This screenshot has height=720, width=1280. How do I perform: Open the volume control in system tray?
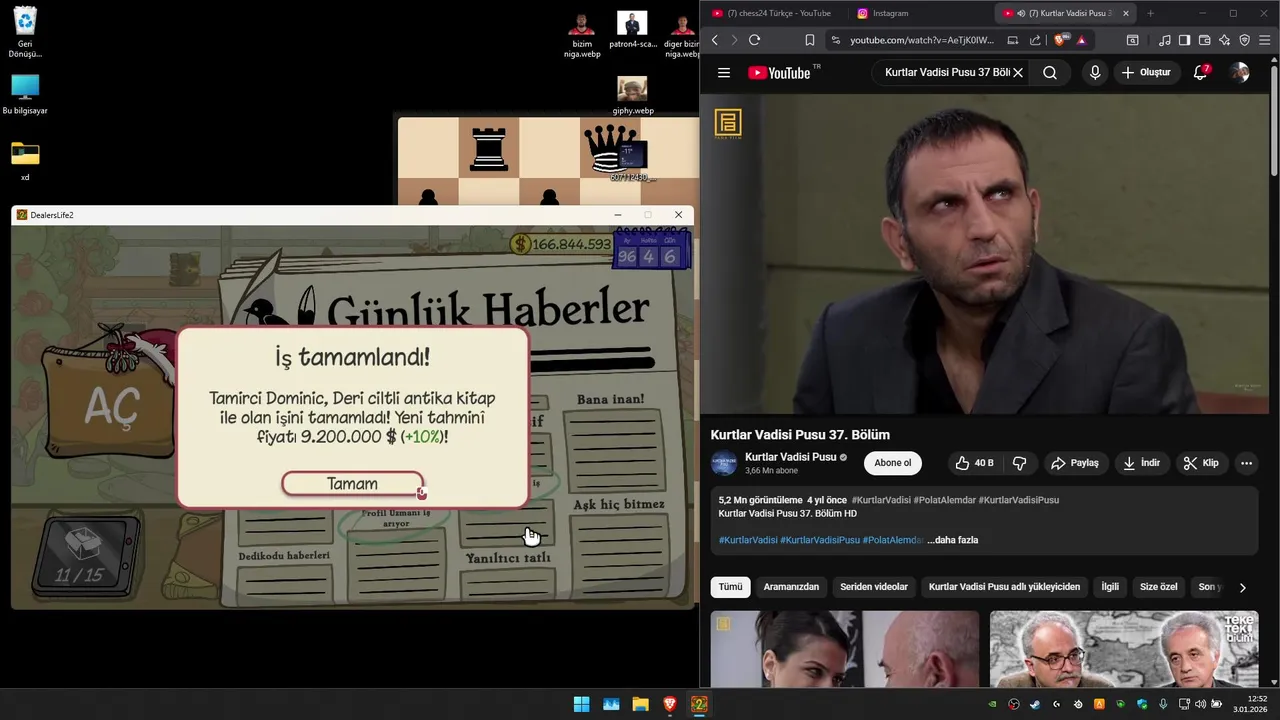1200,704
